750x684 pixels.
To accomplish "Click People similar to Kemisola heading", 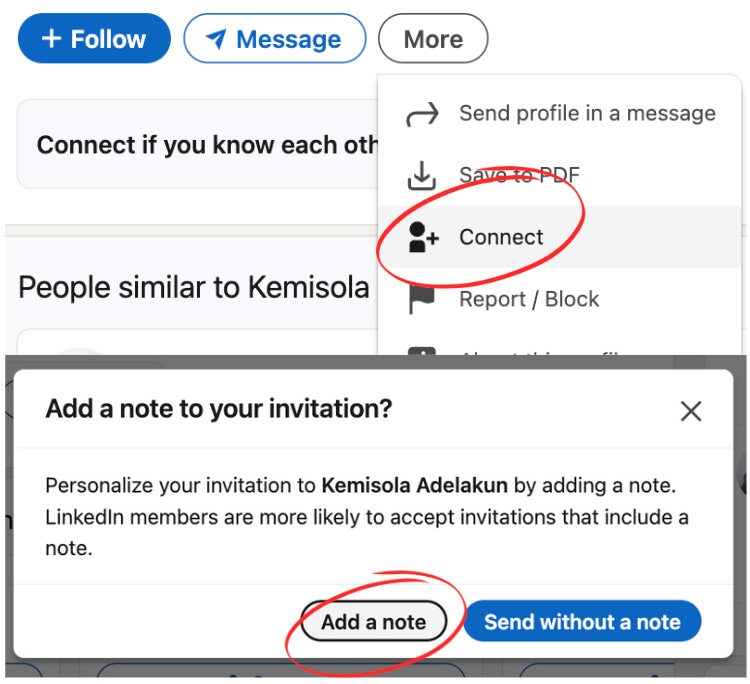I will click(x=194, y=287).
